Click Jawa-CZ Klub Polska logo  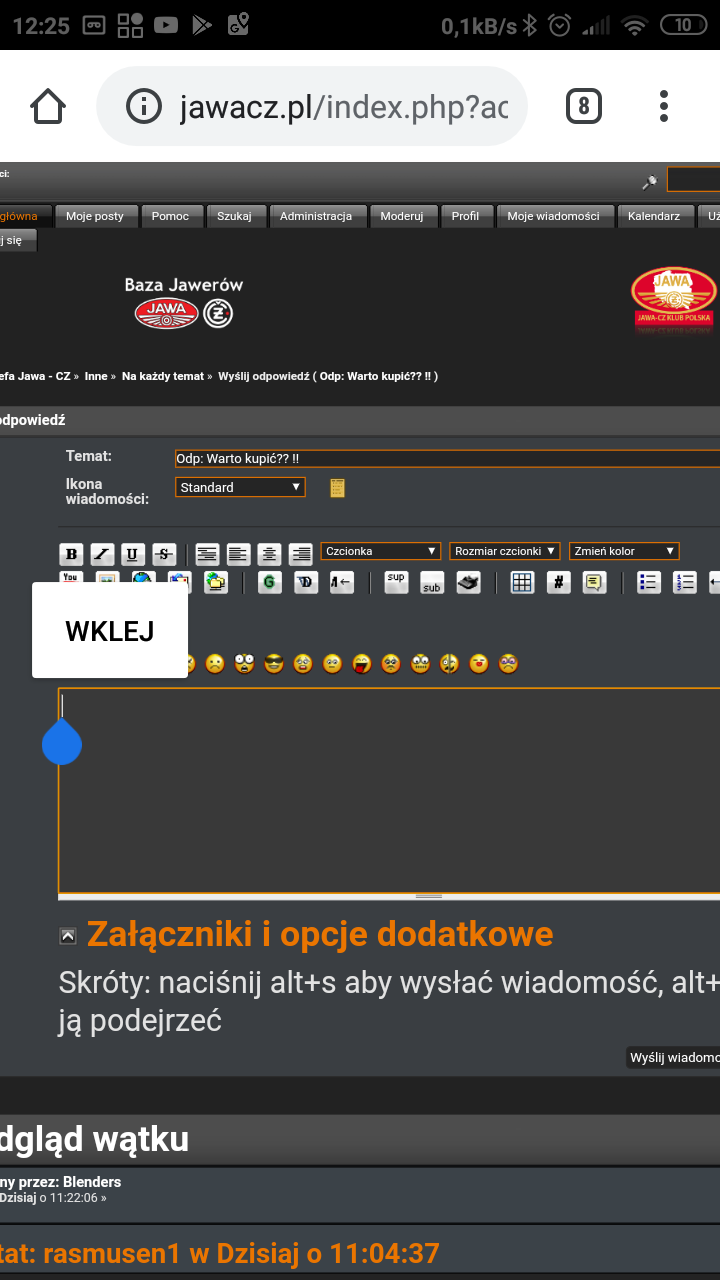pyautogui.click(x=673, y=300)
